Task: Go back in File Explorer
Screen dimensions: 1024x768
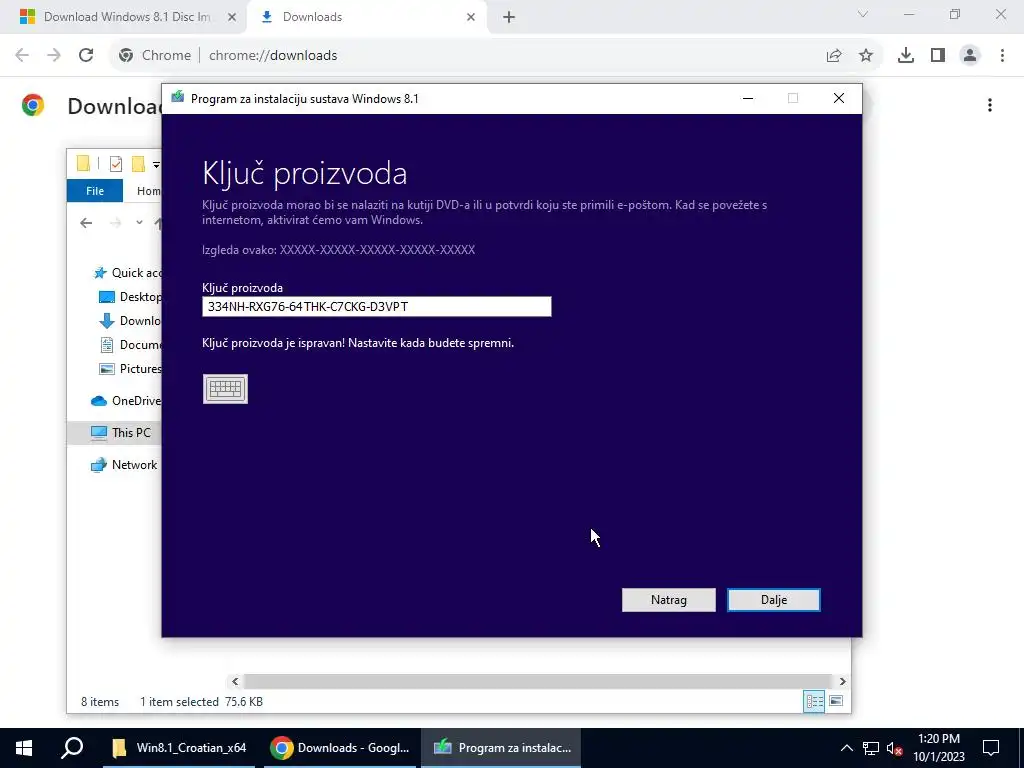Action: 86,223
